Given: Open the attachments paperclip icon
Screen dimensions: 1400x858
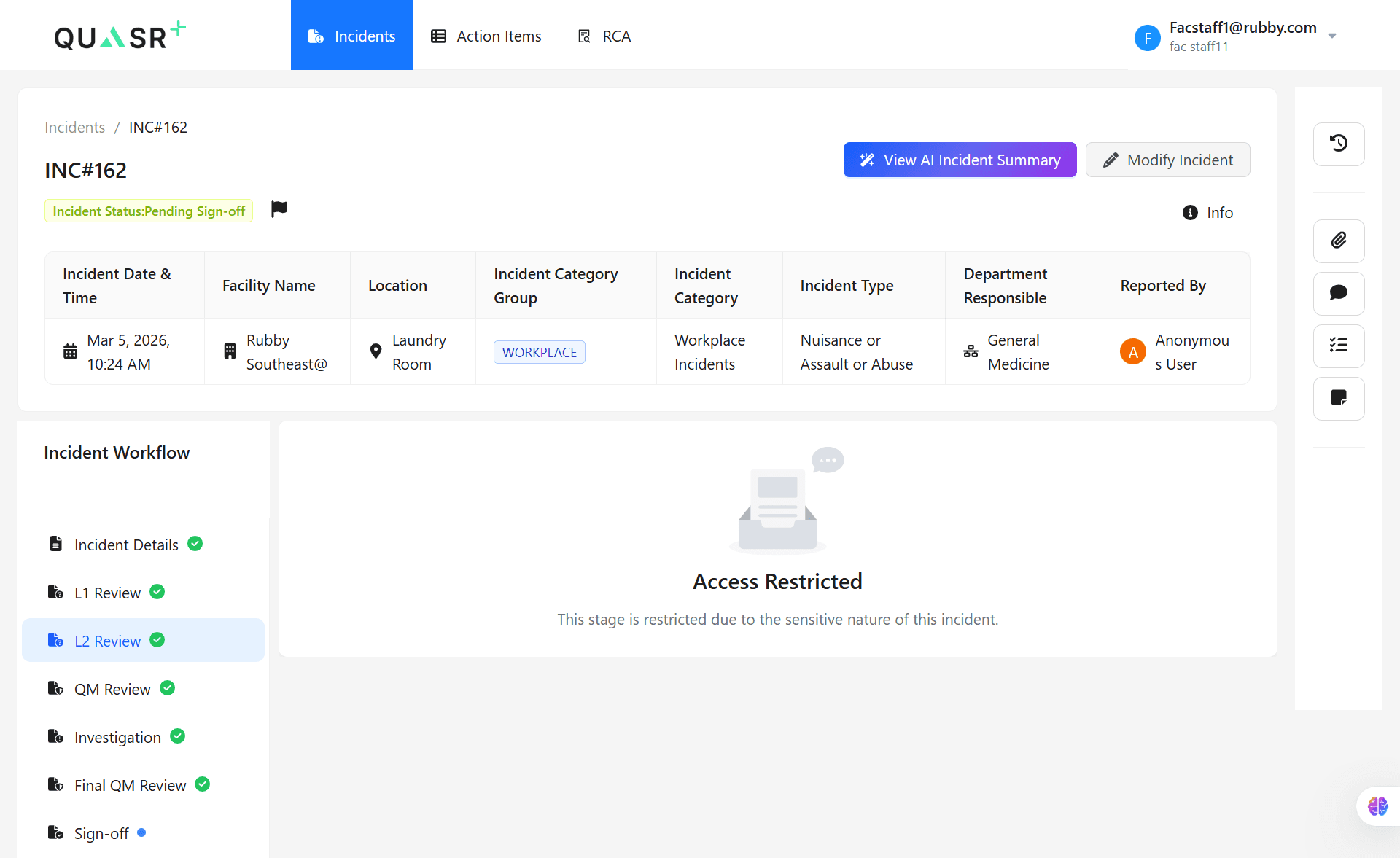Looking at the screenshot, I should click(x=1338, y=241).
